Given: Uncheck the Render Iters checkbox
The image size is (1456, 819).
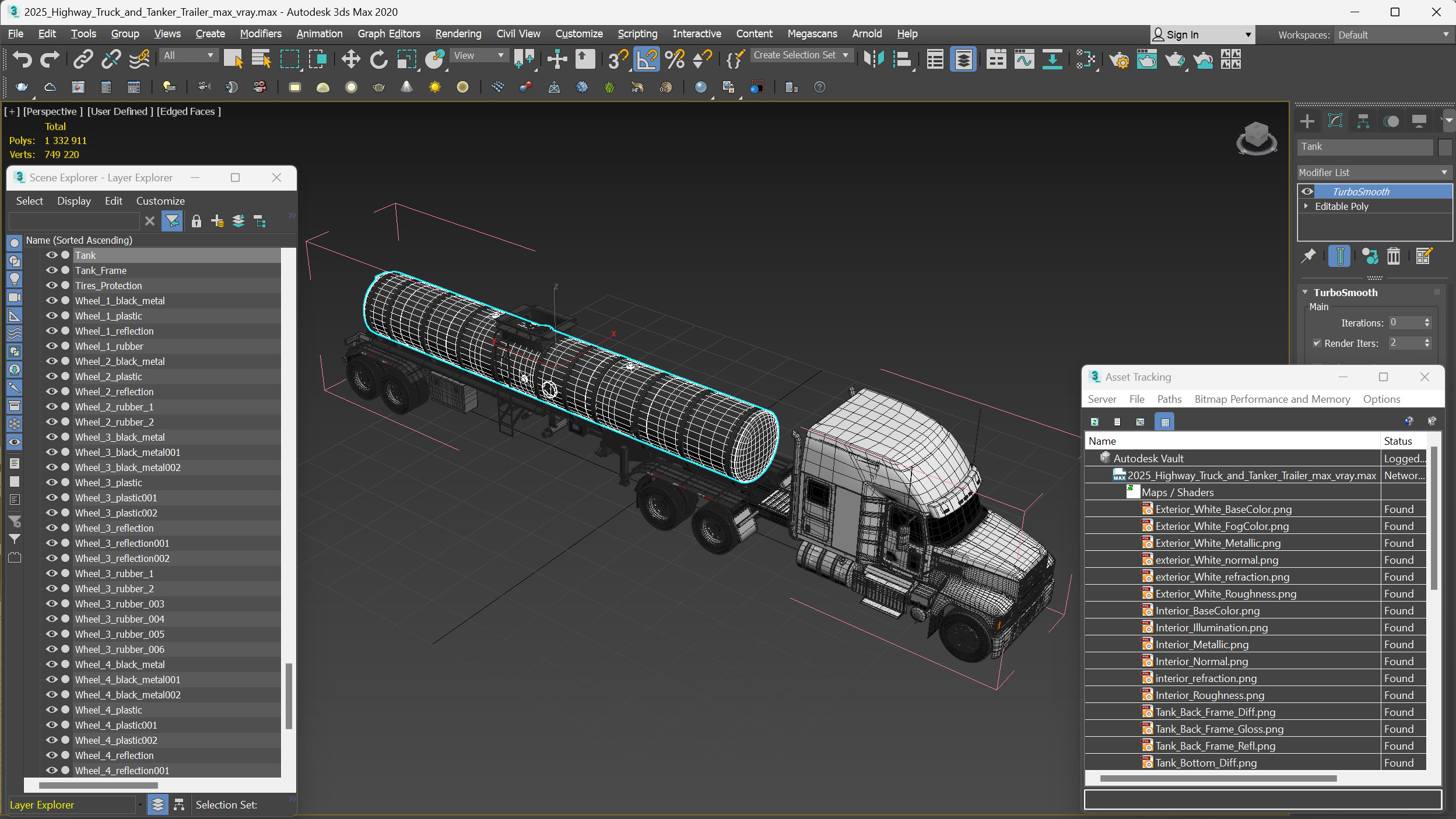Looking at the screenshot, I should click(x=1317, y=343).
